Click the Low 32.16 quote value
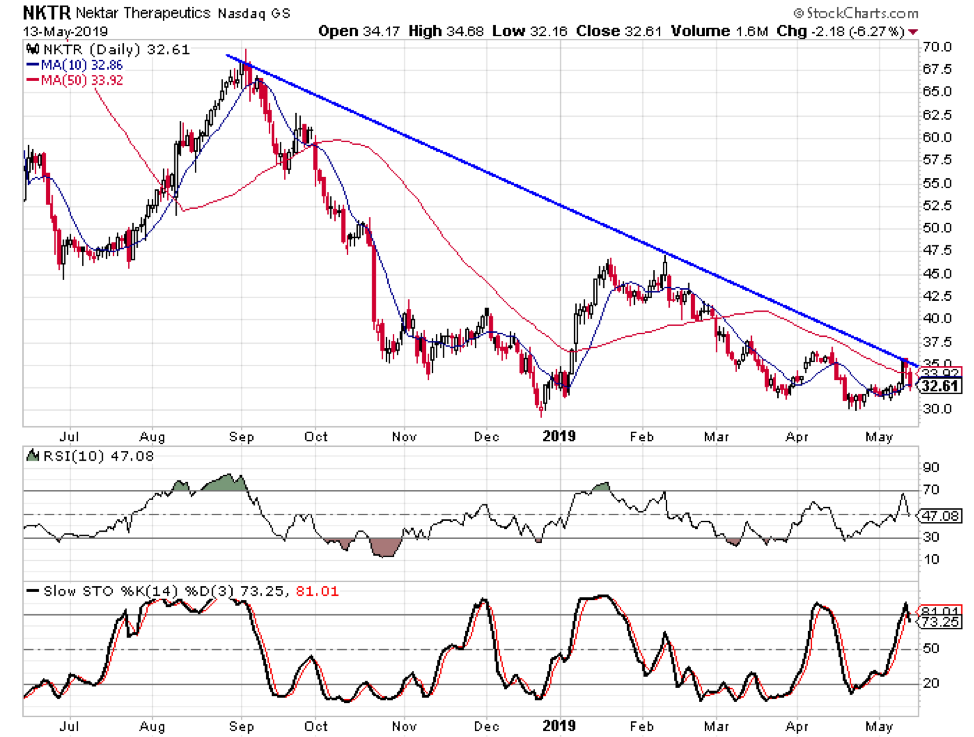The width and height of the screenshot is (974, 737). (x=529, y=31)
